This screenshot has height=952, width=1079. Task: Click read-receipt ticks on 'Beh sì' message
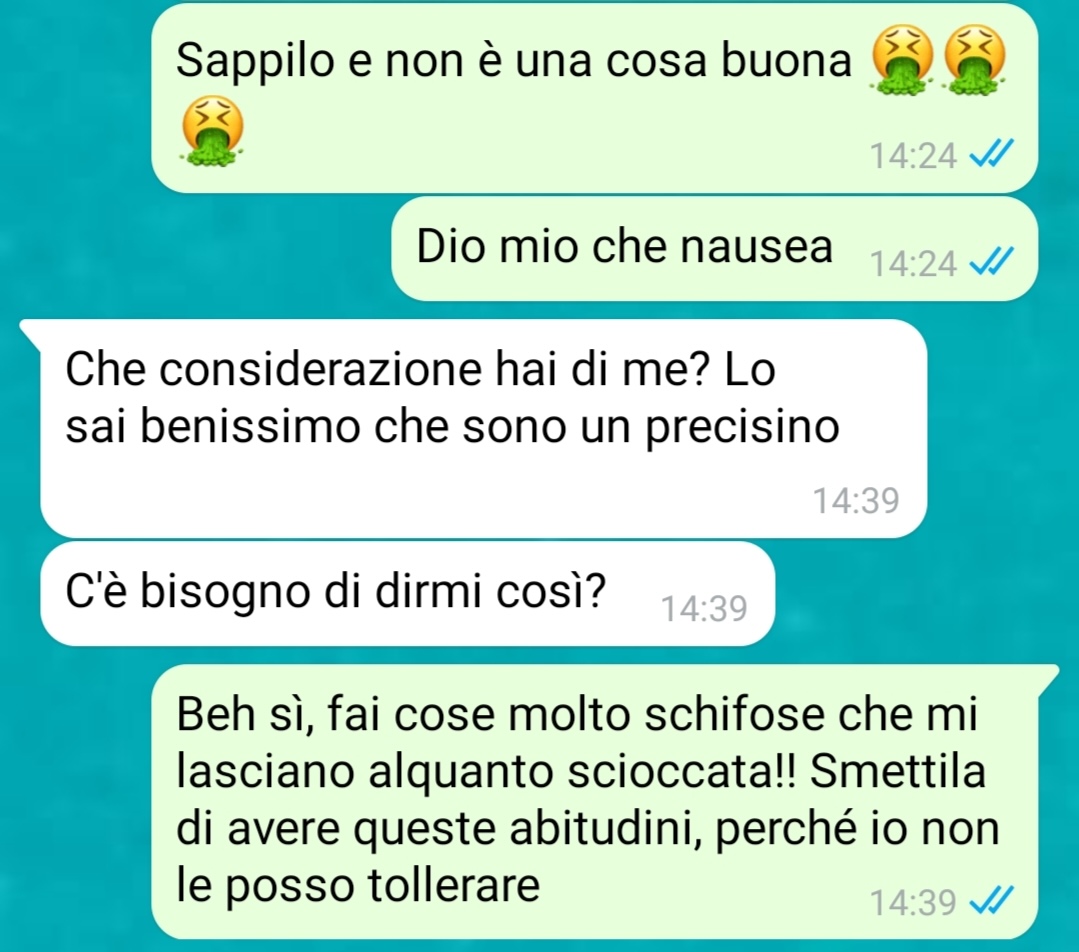[x=991, y=901]
